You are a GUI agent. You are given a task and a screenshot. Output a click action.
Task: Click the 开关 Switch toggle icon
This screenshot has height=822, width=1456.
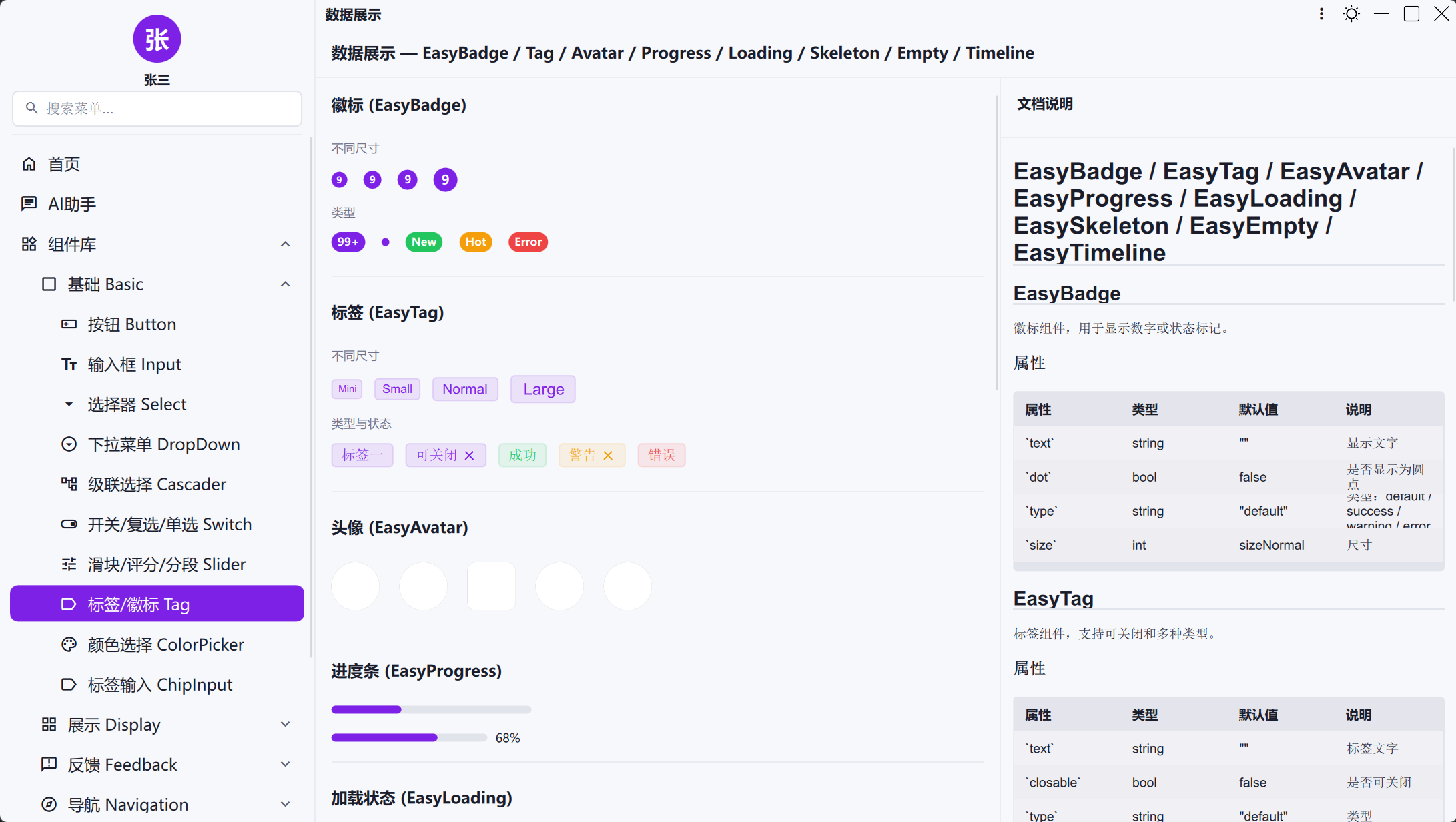pyautogui.click(x=69, y=524)
